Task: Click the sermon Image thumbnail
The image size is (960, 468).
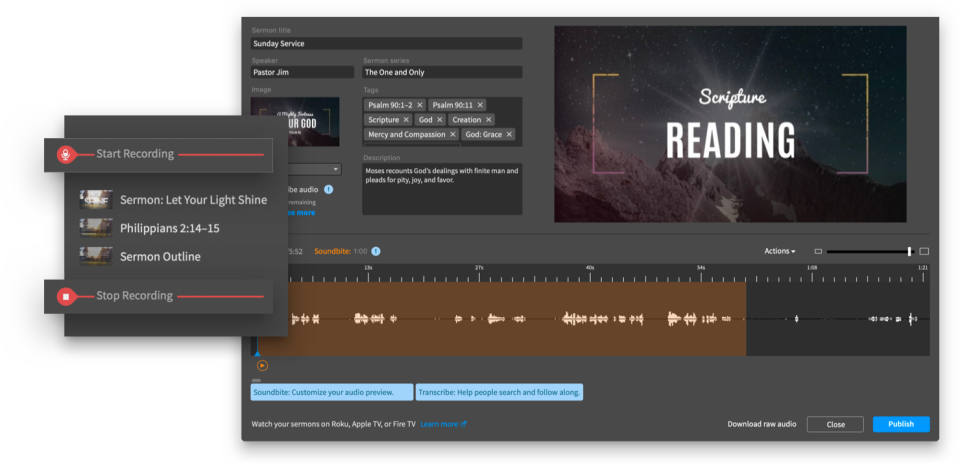Action: pos(294,121)
